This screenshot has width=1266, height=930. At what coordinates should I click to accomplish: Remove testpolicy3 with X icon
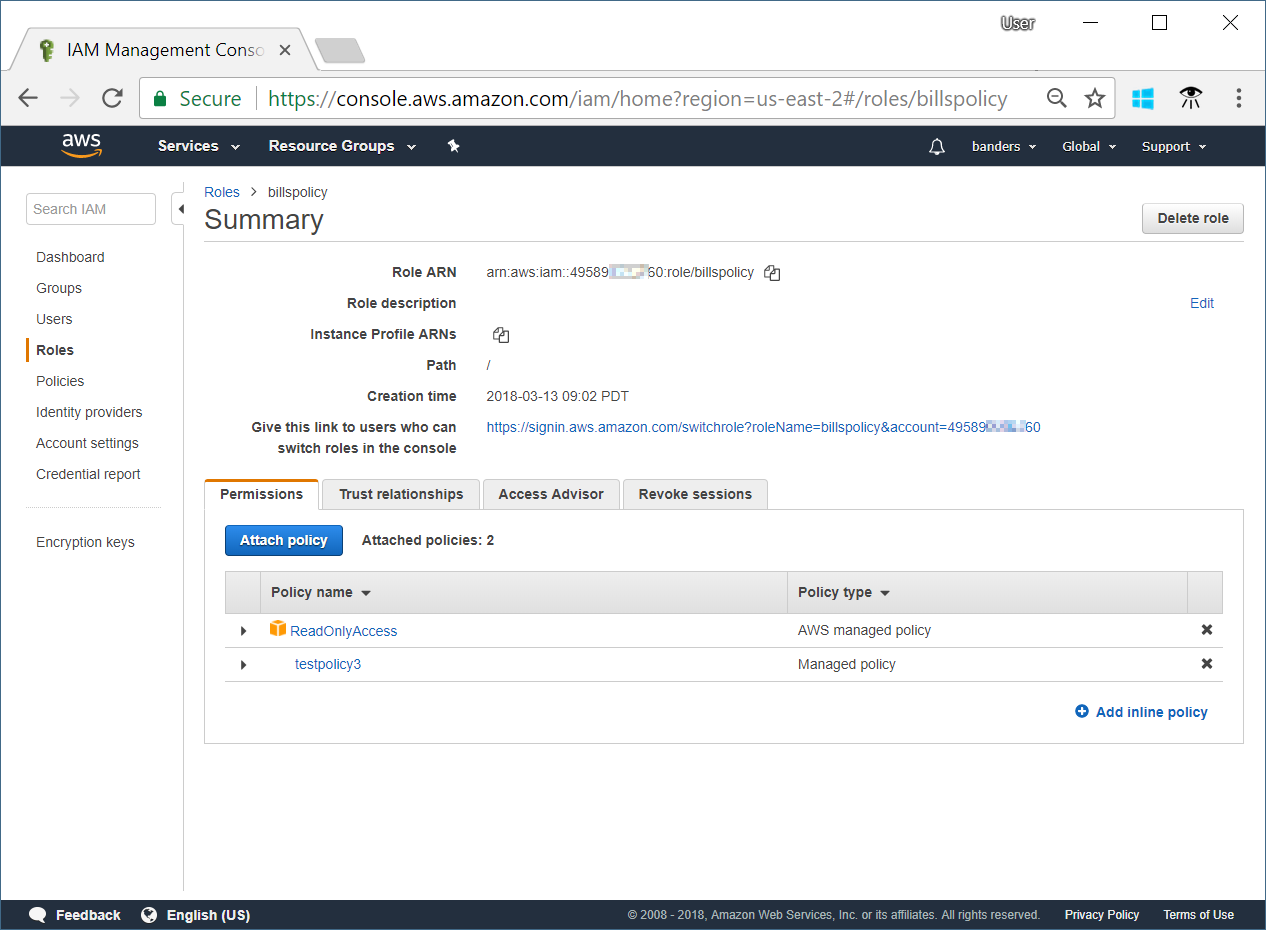(x=1207, y=664)
